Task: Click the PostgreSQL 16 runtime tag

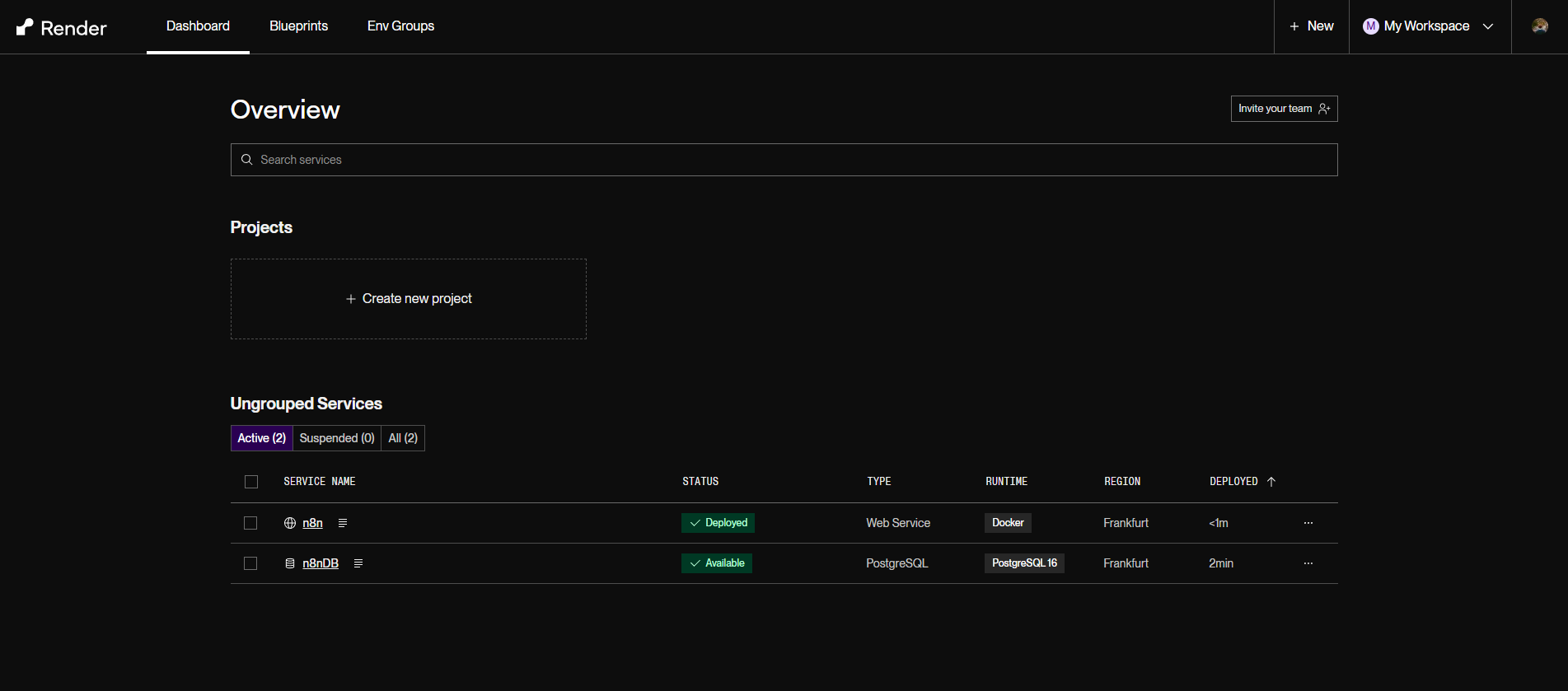Action: pos(1024,563)
